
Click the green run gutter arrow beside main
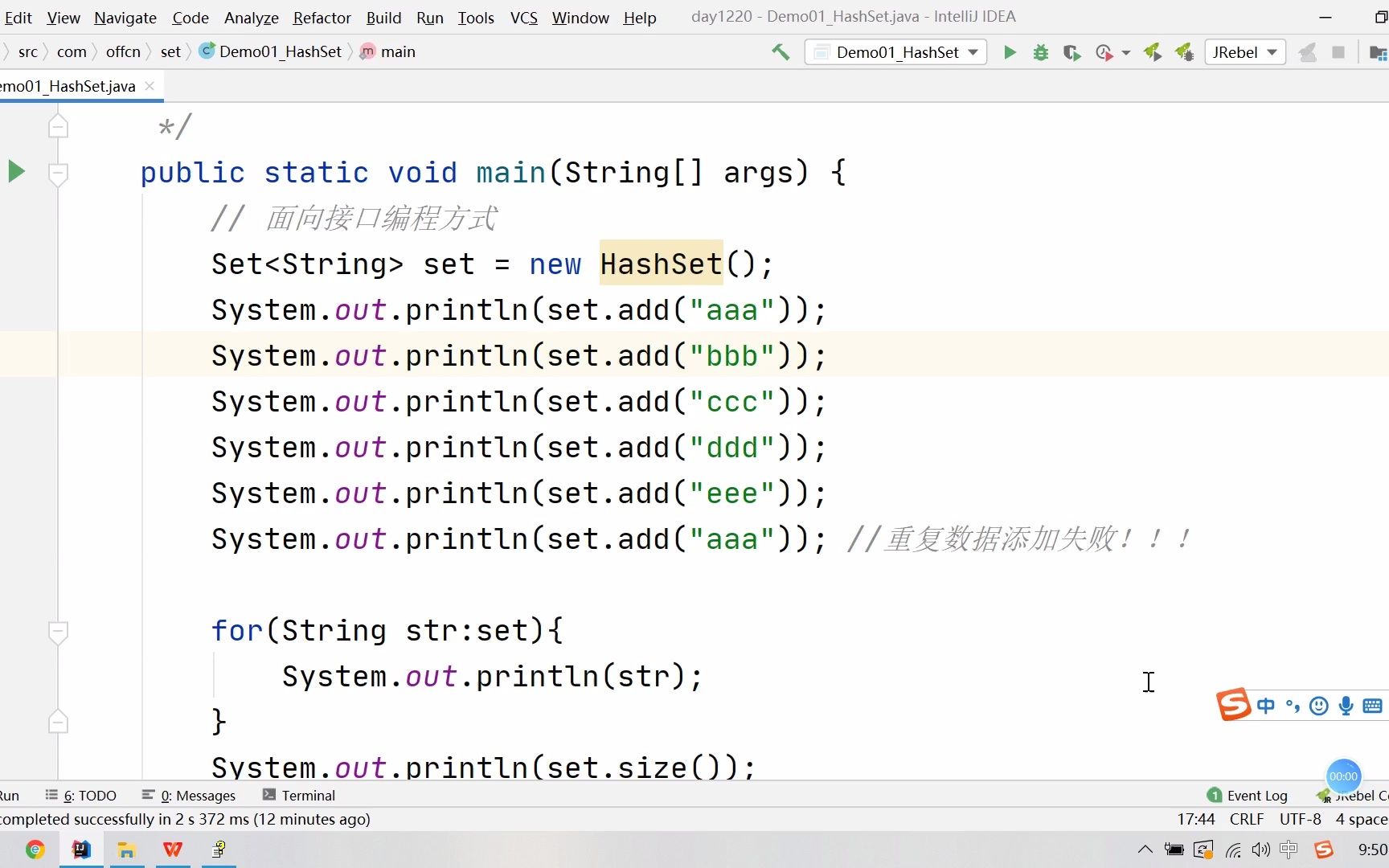tap(16, 171)
